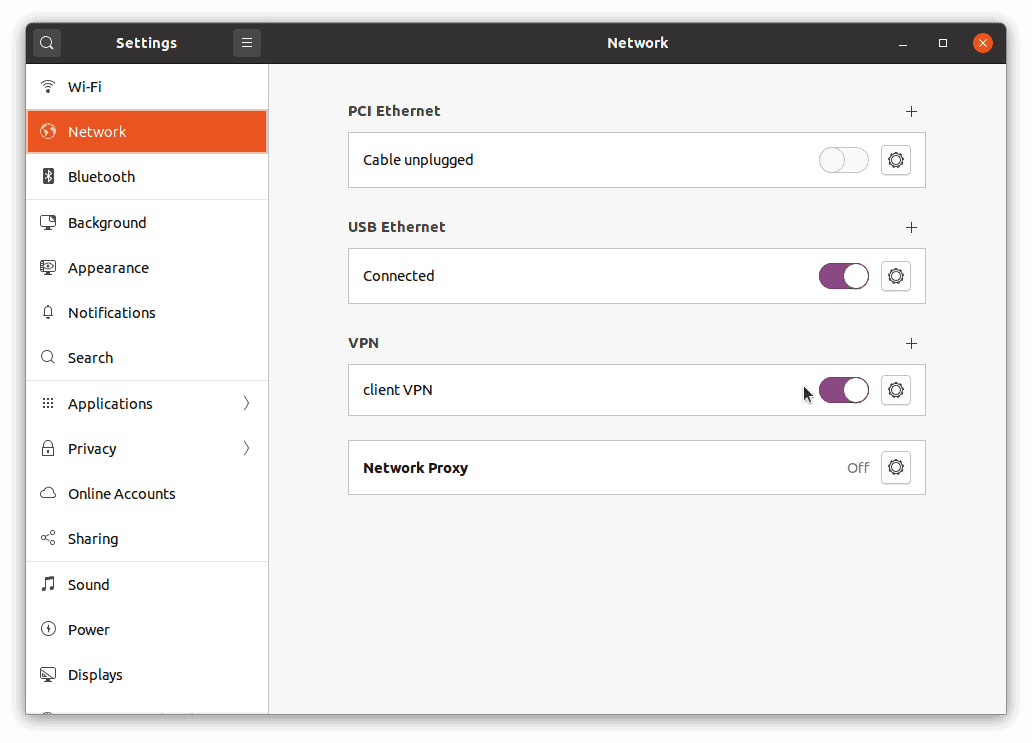1032x743 pixels.
Task: Open the hamburger menu in the titlebar
Action: pyautogui.click(x=246, y=42)
